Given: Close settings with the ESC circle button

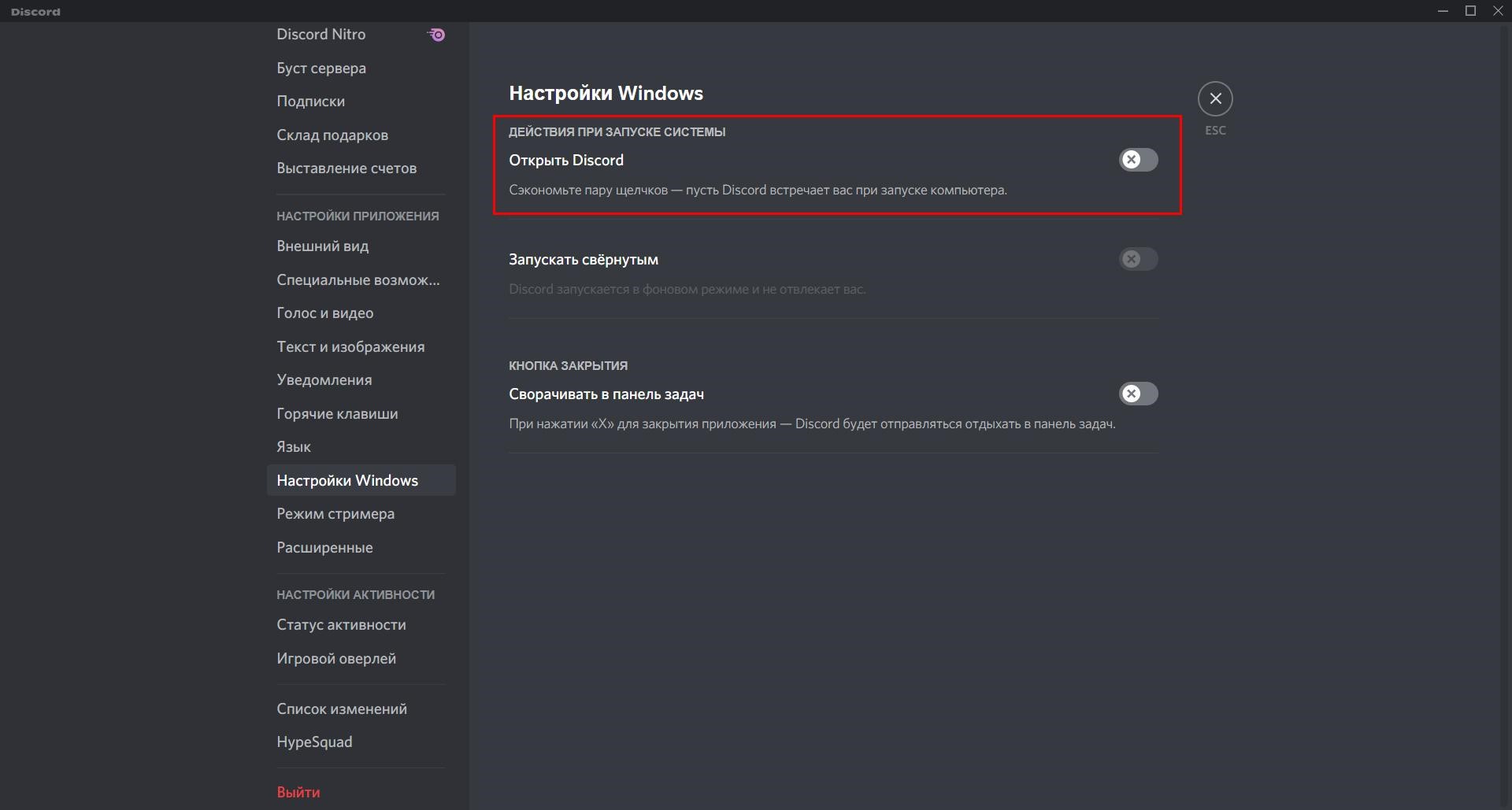Looking at the screenshot, I should (1215, 98).
